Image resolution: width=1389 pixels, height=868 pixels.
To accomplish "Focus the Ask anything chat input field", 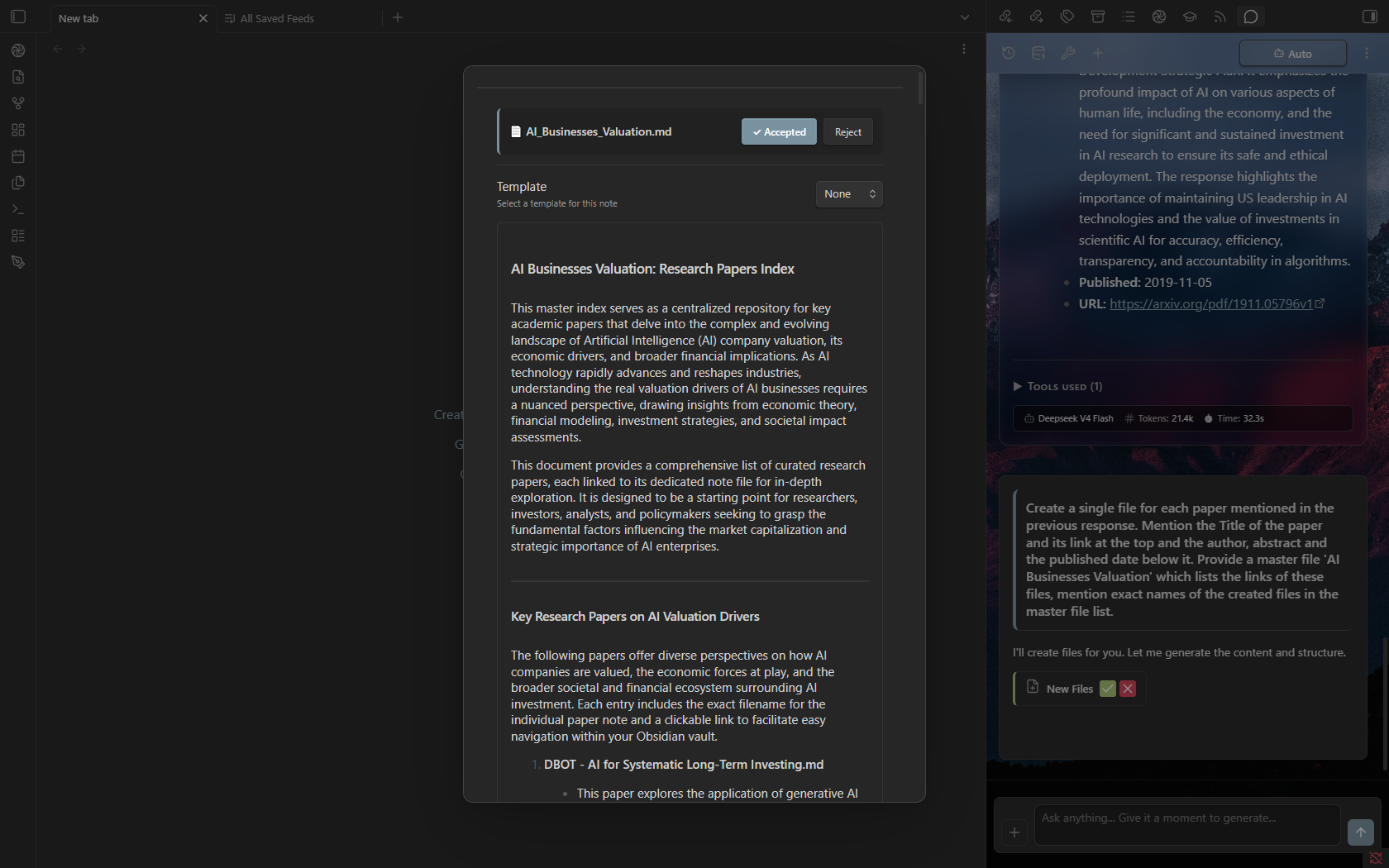I will tap(1187, 825).
